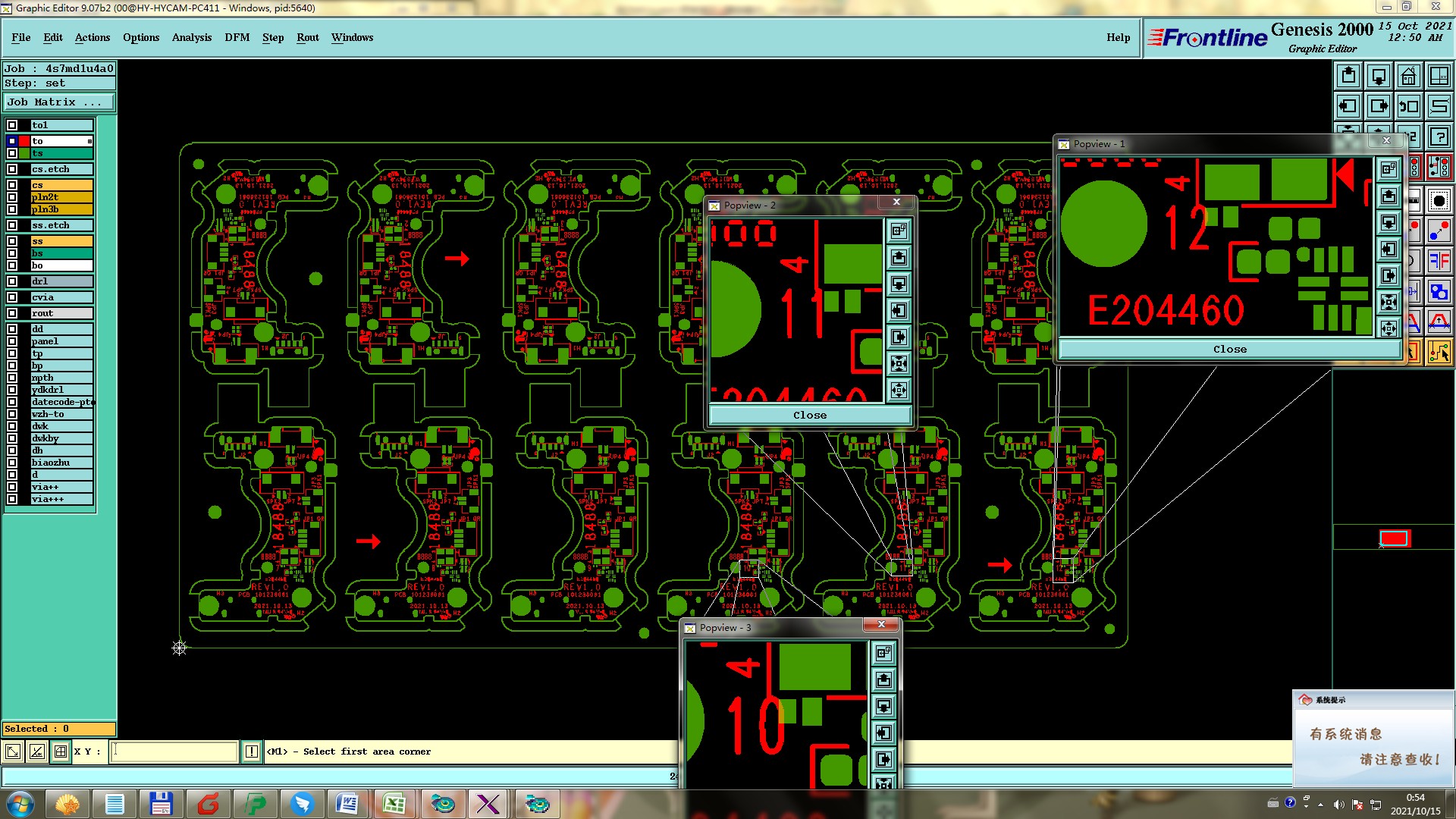Toggle checkbox for layer ss.etch
1456x819 pixels.
[12, 225]
